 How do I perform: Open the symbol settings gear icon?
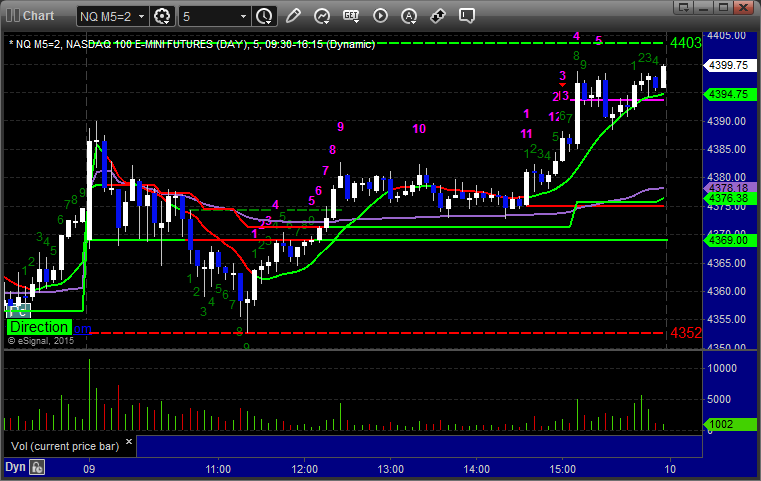[162, 17]
